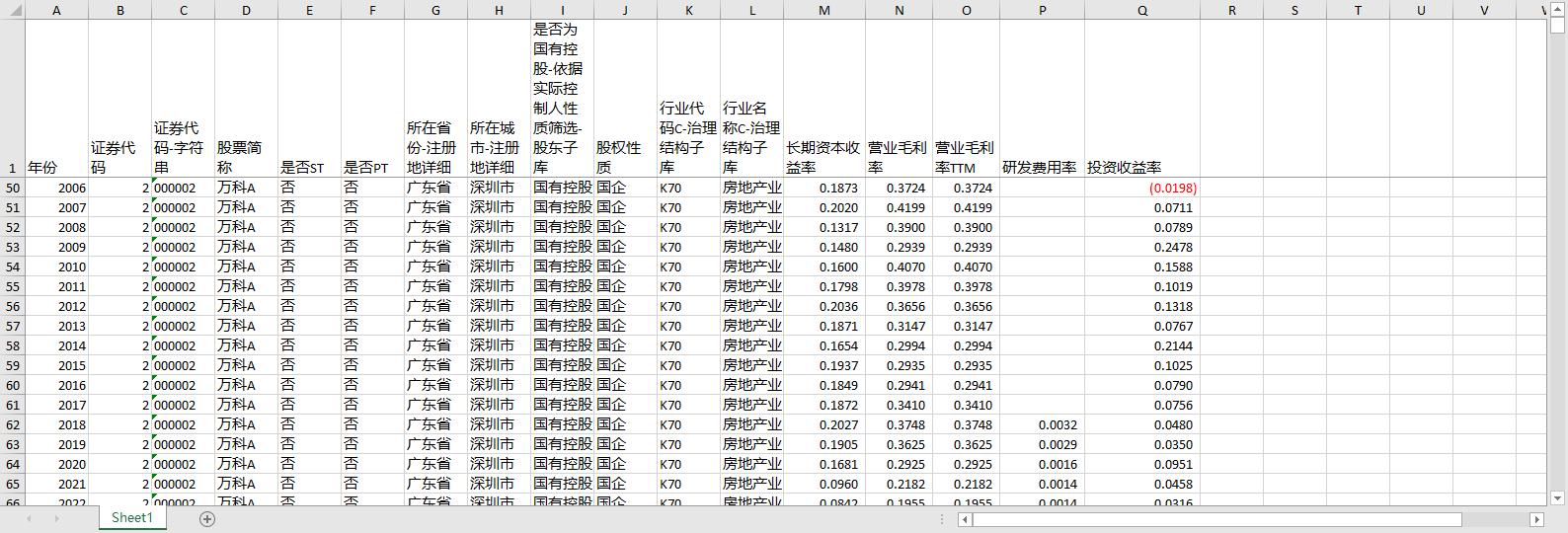The width and height of the screenshot is (1568, 533).
Task: Click the horizontal scrollbar right arrow
Action: (x=1536, y=519)
